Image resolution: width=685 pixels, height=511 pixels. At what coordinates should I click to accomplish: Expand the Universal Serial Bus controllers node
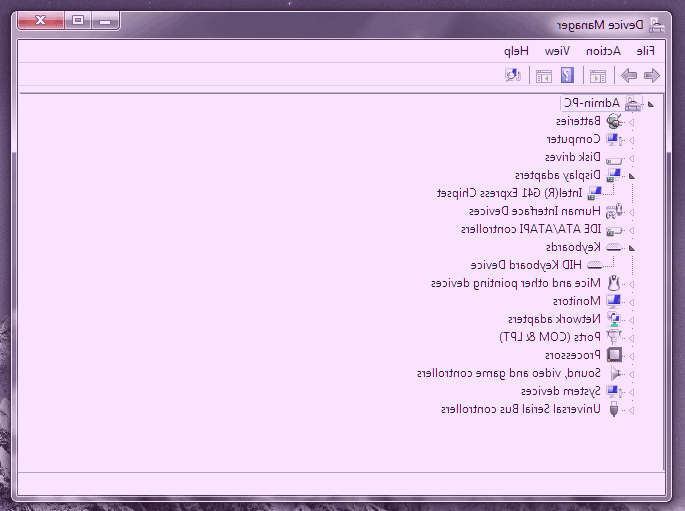632,409
